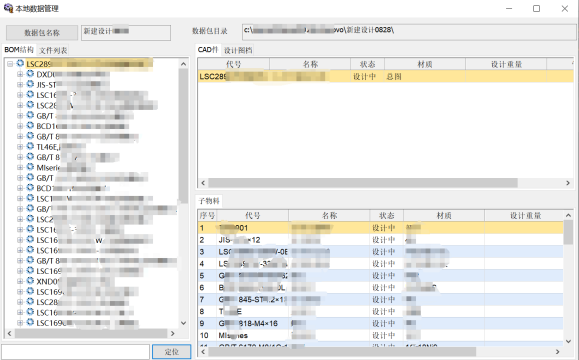Sort CAD件 table by 代号 column
Image resolution: width=579 pixels, height=360 pixels.
tap(233, 64)
